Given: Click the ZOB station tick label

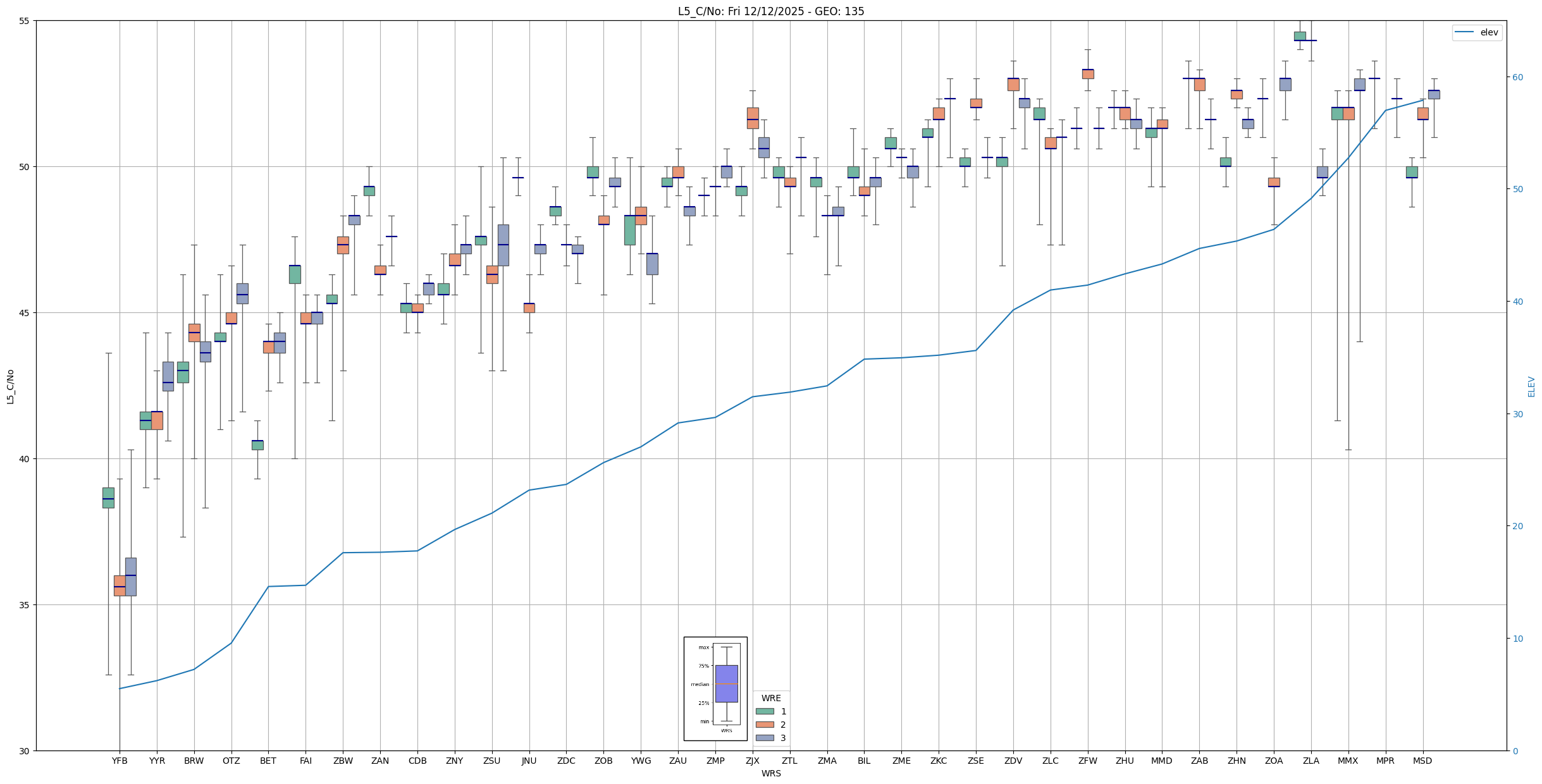Looking at the screenshot, I should tap(603, 761).
